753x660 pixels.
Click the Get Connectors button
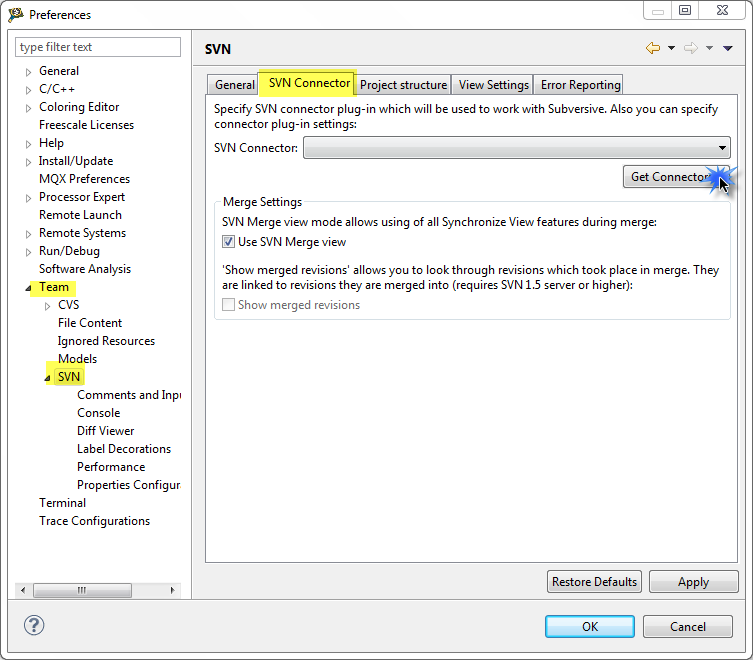[676, 177]
